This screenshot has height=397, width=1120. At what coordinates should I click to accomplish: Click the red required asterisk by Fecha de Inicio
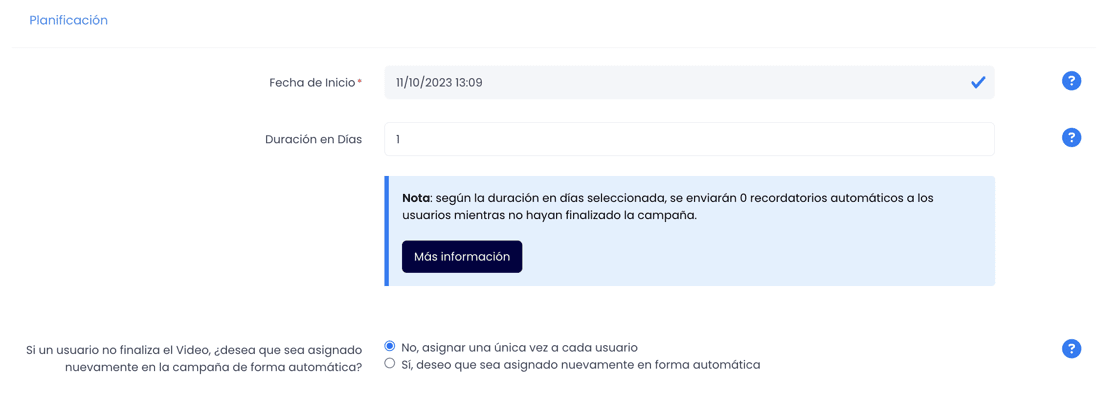[359, 81]
